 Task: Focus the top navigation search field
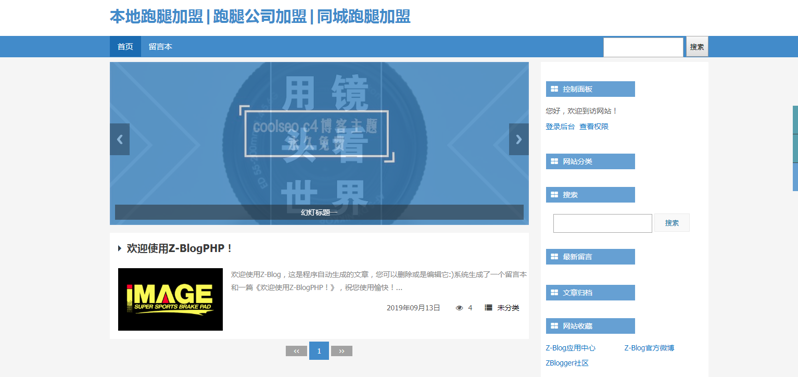(x=643, y=47)
